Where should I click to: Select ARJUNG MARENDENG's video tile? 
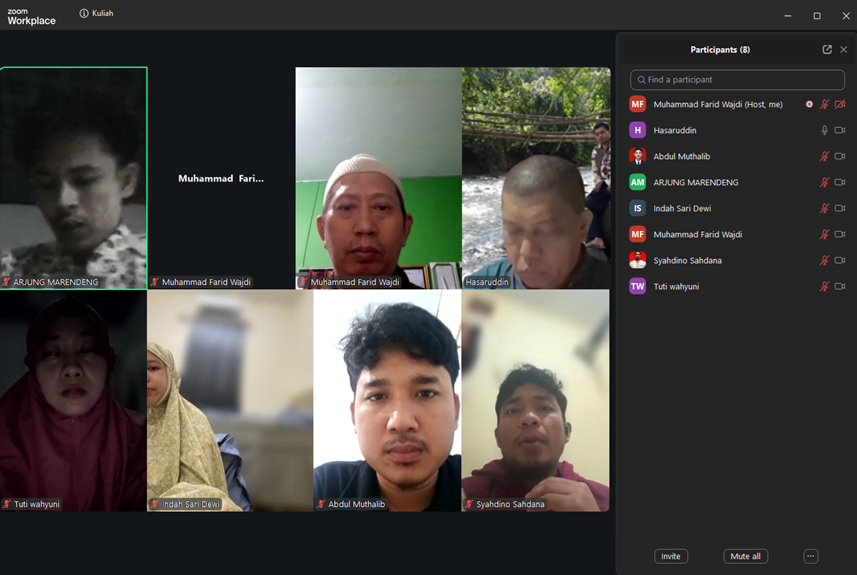coord(74,178)
